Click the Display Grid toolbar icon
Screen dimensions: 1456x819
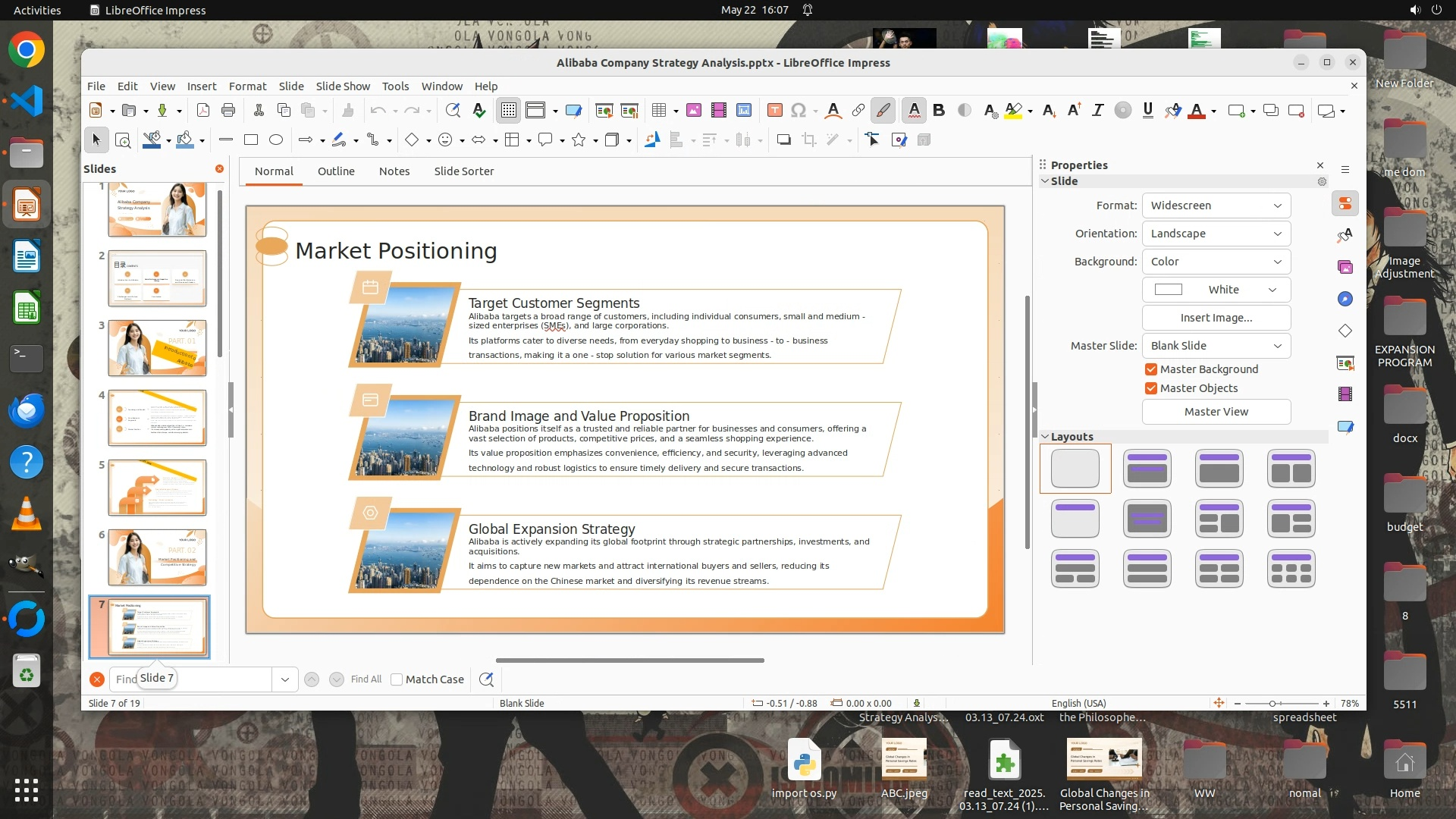click(508, 111)
